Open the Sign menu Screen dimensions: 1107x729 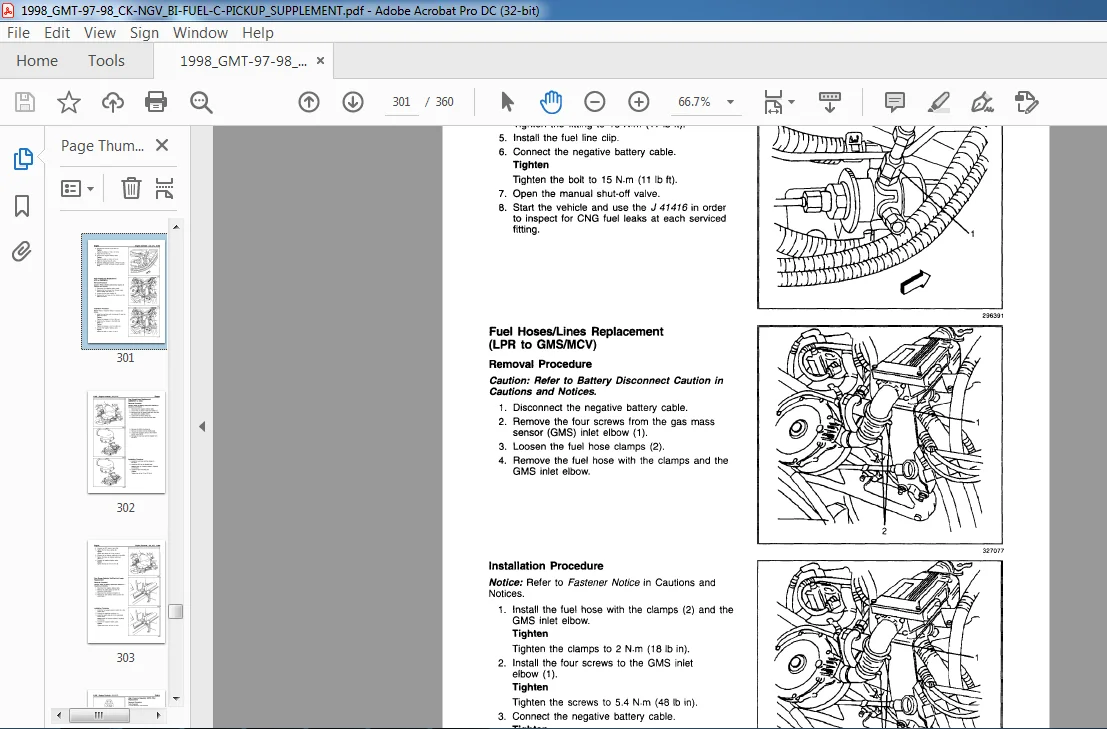[x=144, y=32]
